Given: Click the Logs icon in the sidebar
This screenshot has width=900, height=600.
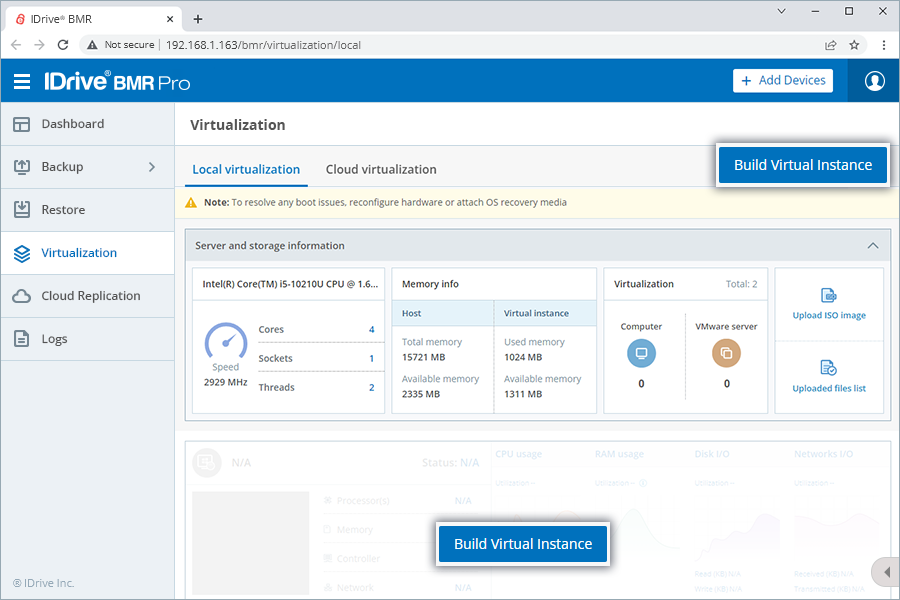Looking at the screenshot, I should click(22, 338).
